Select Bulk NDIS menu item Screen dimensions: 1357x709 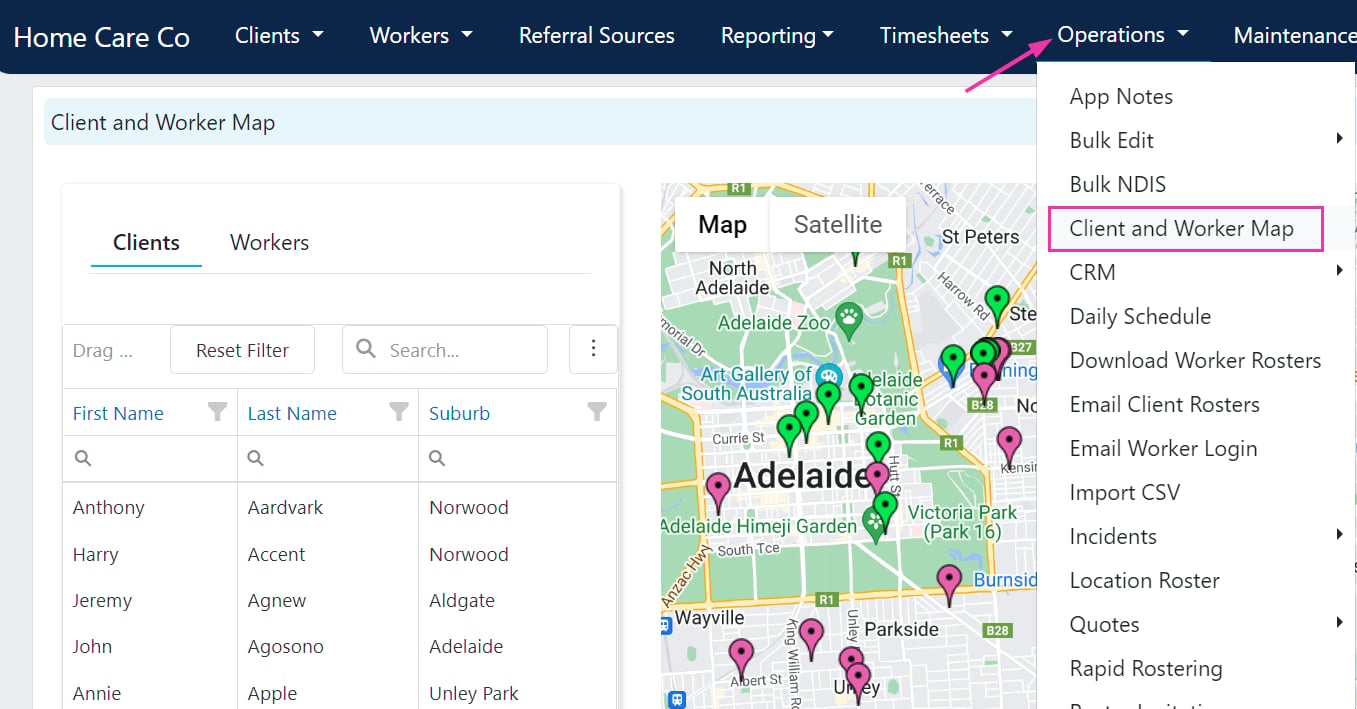[1118, 184]
